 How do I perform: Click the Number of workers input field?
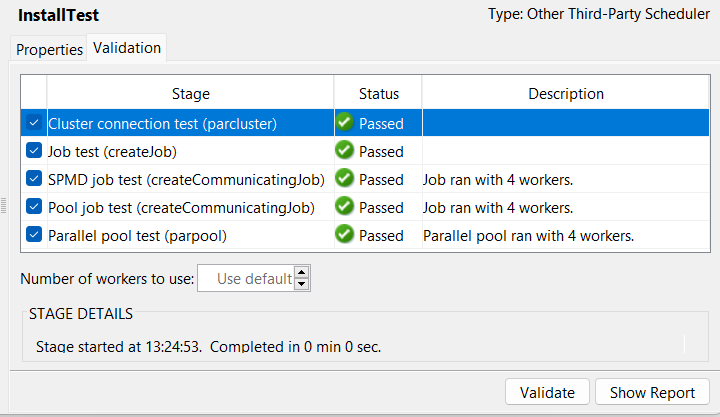pyautogui.click(x=246, y=278)
